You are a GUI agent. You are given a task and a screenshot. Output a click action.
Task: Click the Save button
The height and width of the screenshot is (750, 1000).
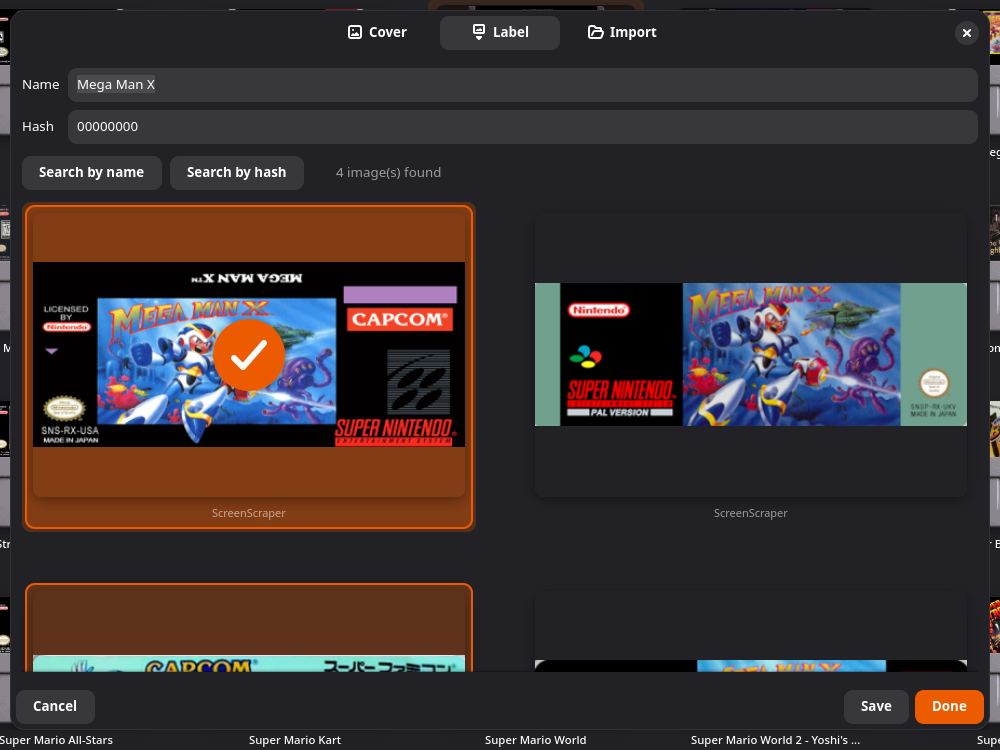876,707
